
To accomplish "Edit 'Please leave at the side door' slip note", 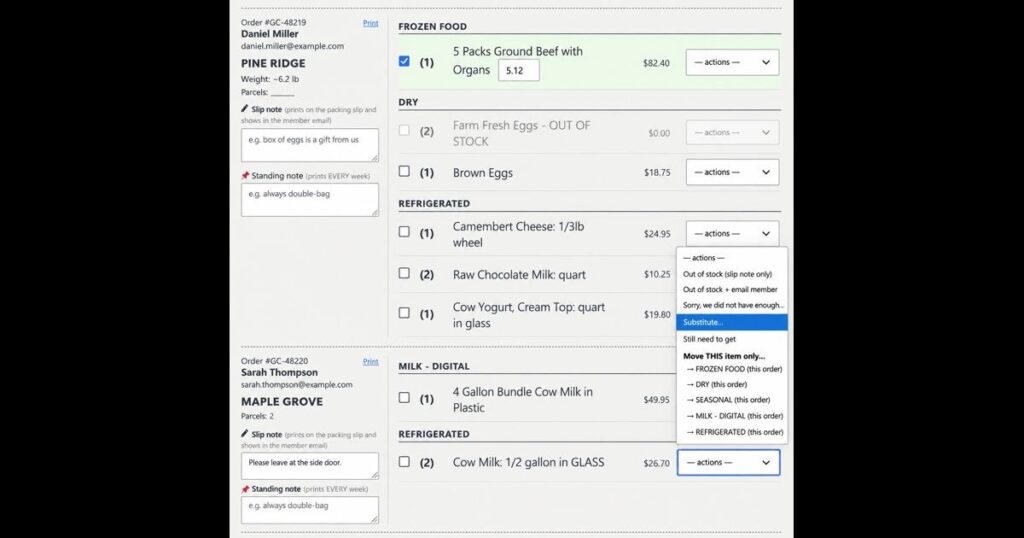I will tap(310, 466).
